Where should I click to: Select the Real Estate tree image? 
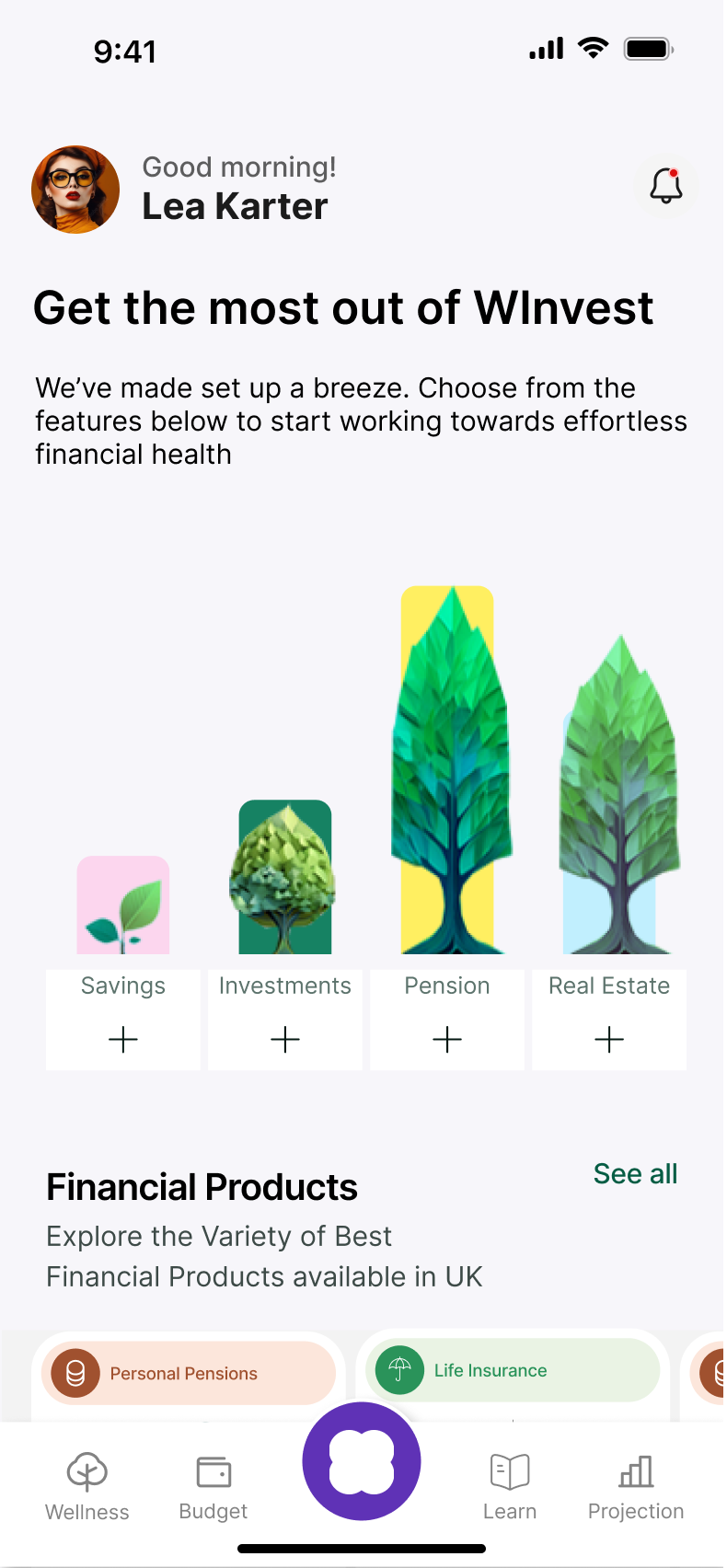(618, 797)
